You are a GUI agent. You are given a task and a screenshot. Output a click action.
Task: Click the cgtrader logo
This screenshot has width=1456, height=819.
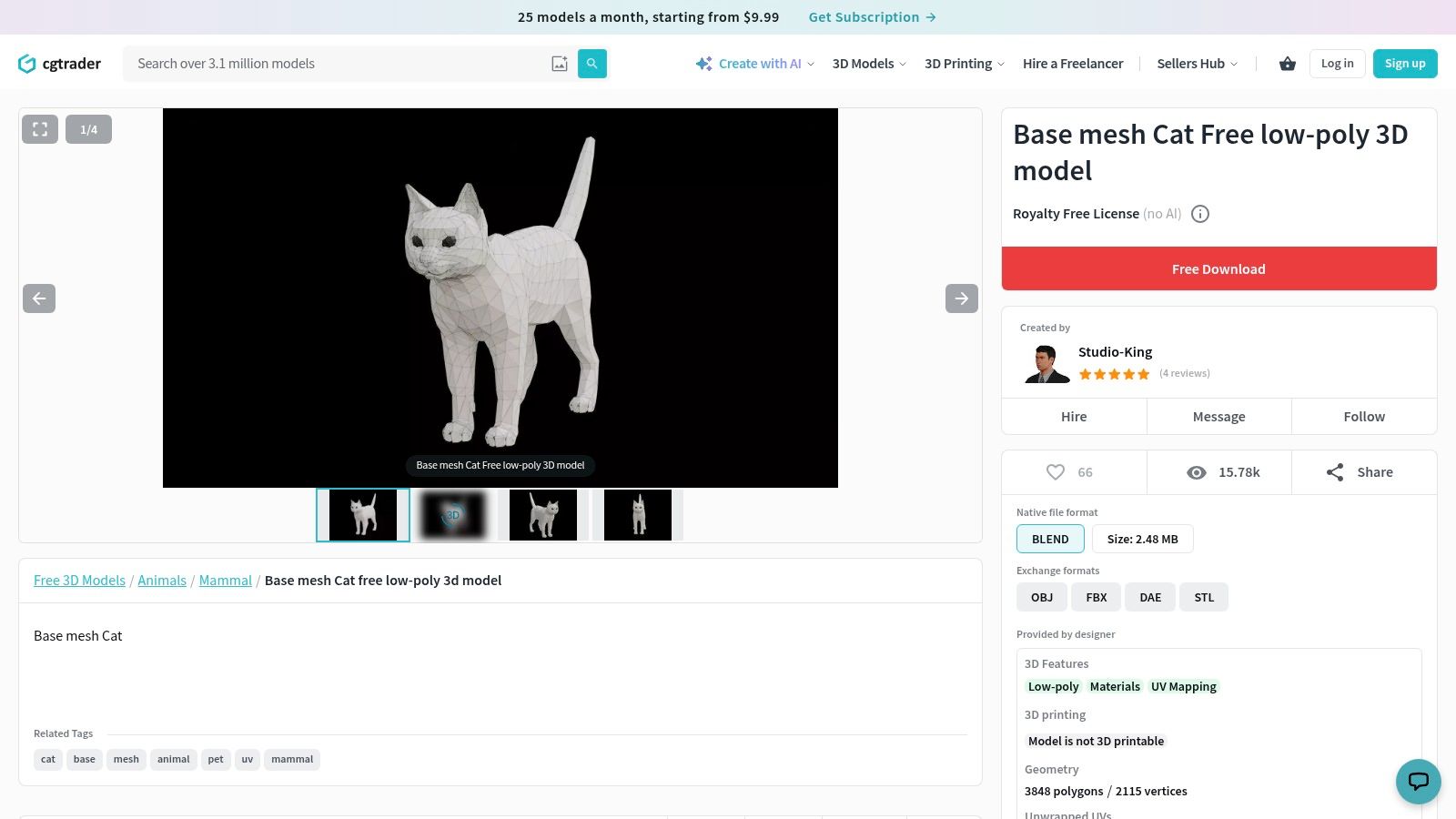[59, 64]
